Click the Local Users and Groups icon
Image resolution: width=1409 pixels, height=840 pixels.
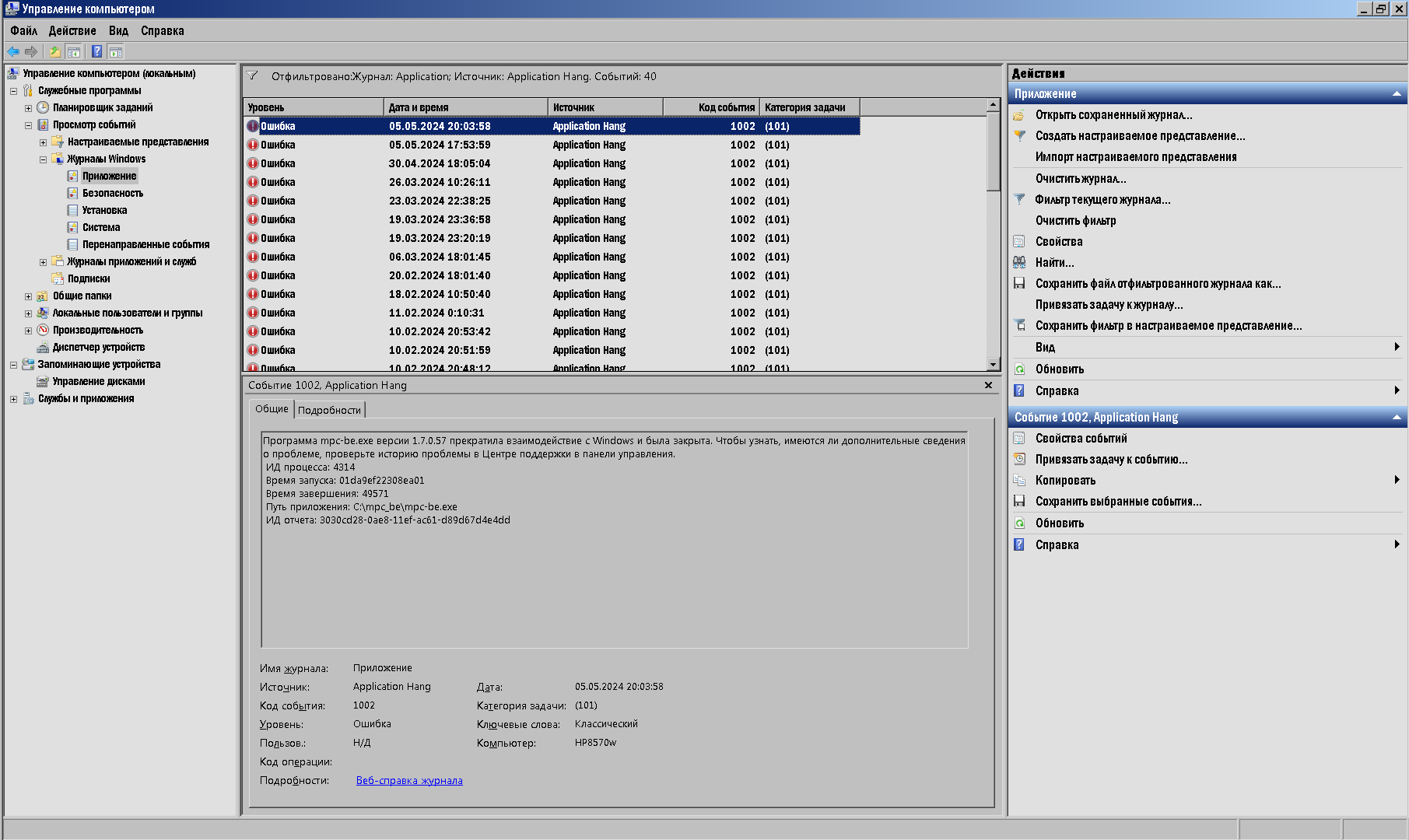43,313
